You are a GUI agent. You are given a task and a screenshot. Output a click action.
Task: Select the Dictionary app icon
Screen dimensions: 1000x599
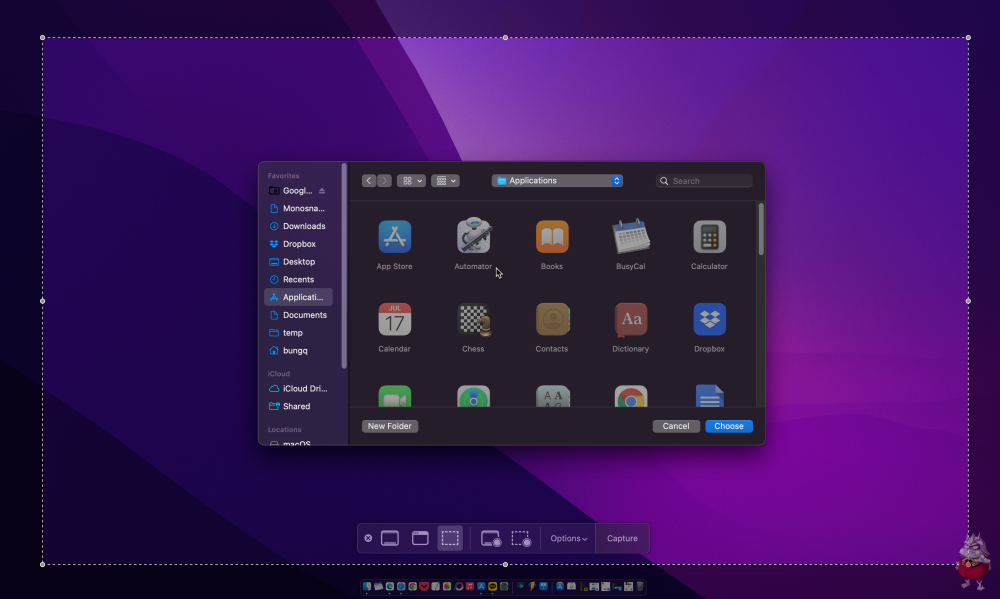coord(631,319)
